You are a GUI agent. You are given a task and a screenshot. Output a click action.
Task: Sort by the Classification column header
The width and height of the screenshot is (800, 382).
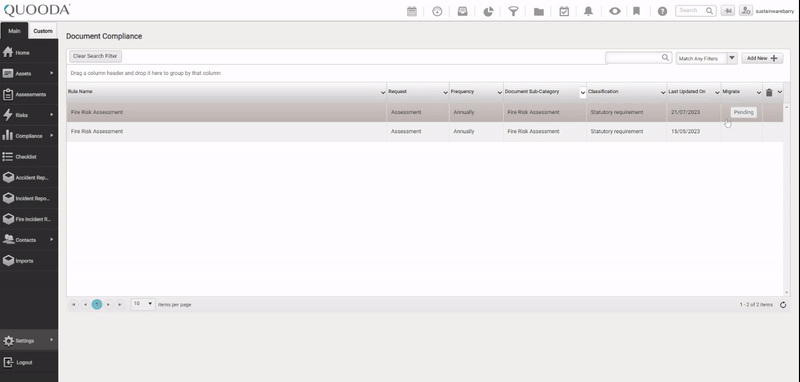(x=603, y=92)
